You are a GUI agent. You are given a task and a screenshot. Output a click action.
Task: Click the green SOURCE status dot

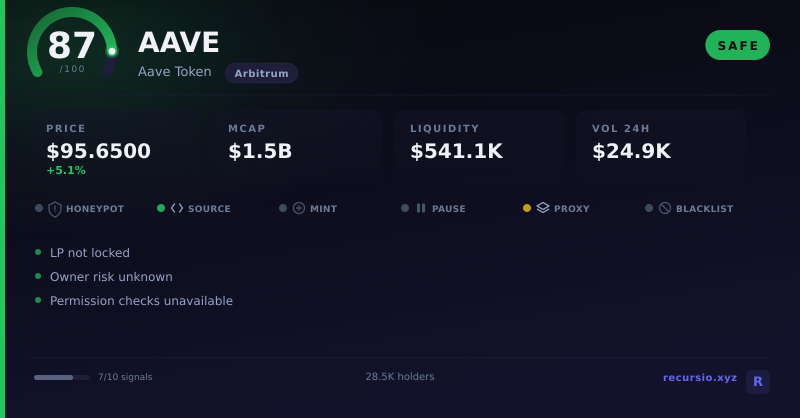click(x=161, y=208)
